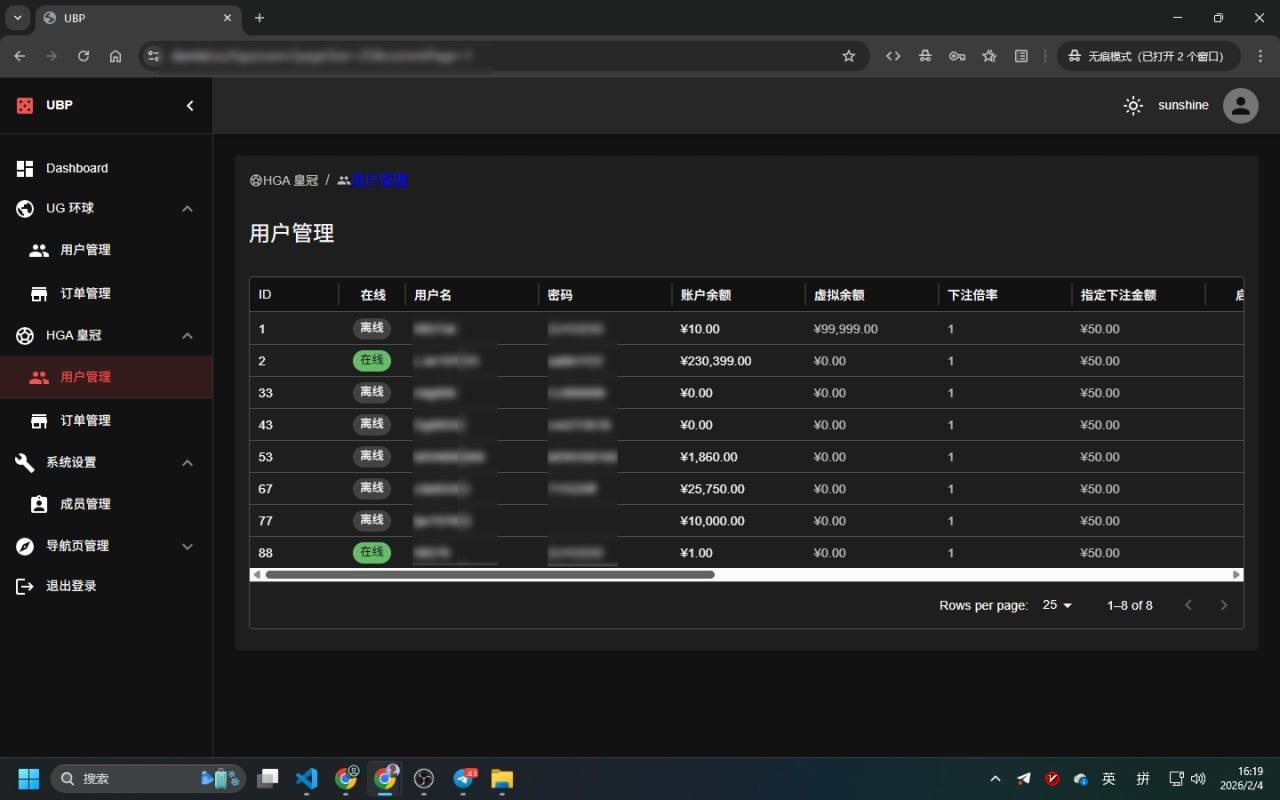This screenshot has width=1280, height=800.
Task: Open the Rows per page dropdown
Action: (1056, 605)
